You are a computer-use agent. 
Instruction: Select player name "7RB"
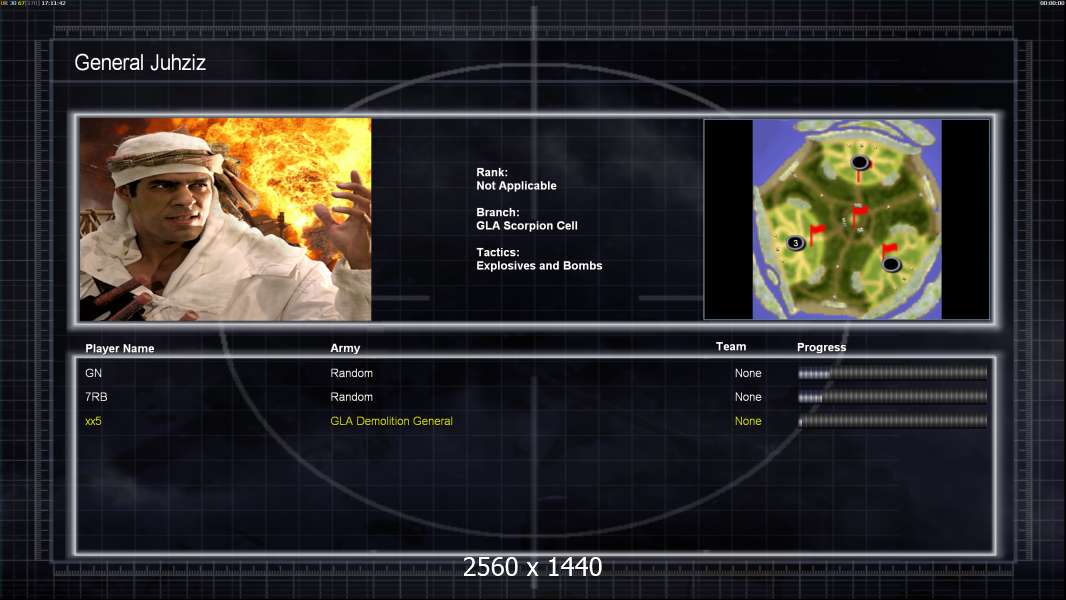pos(96,397)
